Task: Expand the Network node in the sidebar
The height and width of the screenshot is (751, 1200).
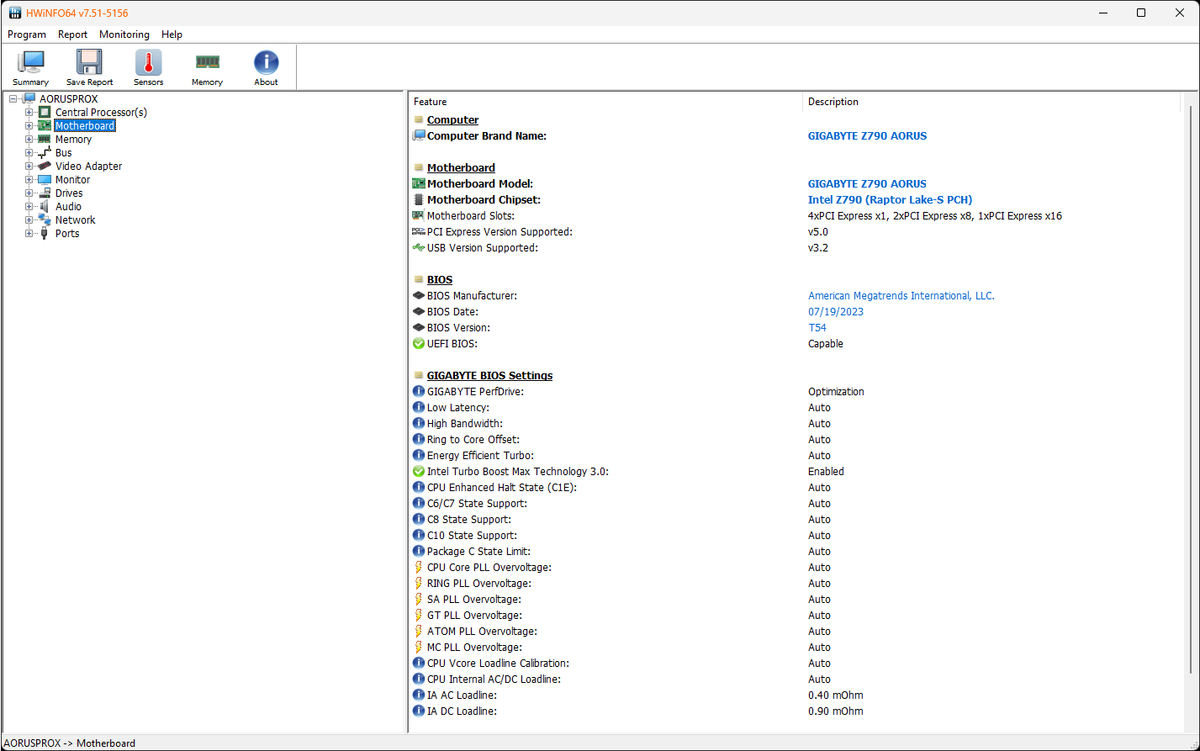Action: (29, 220)
